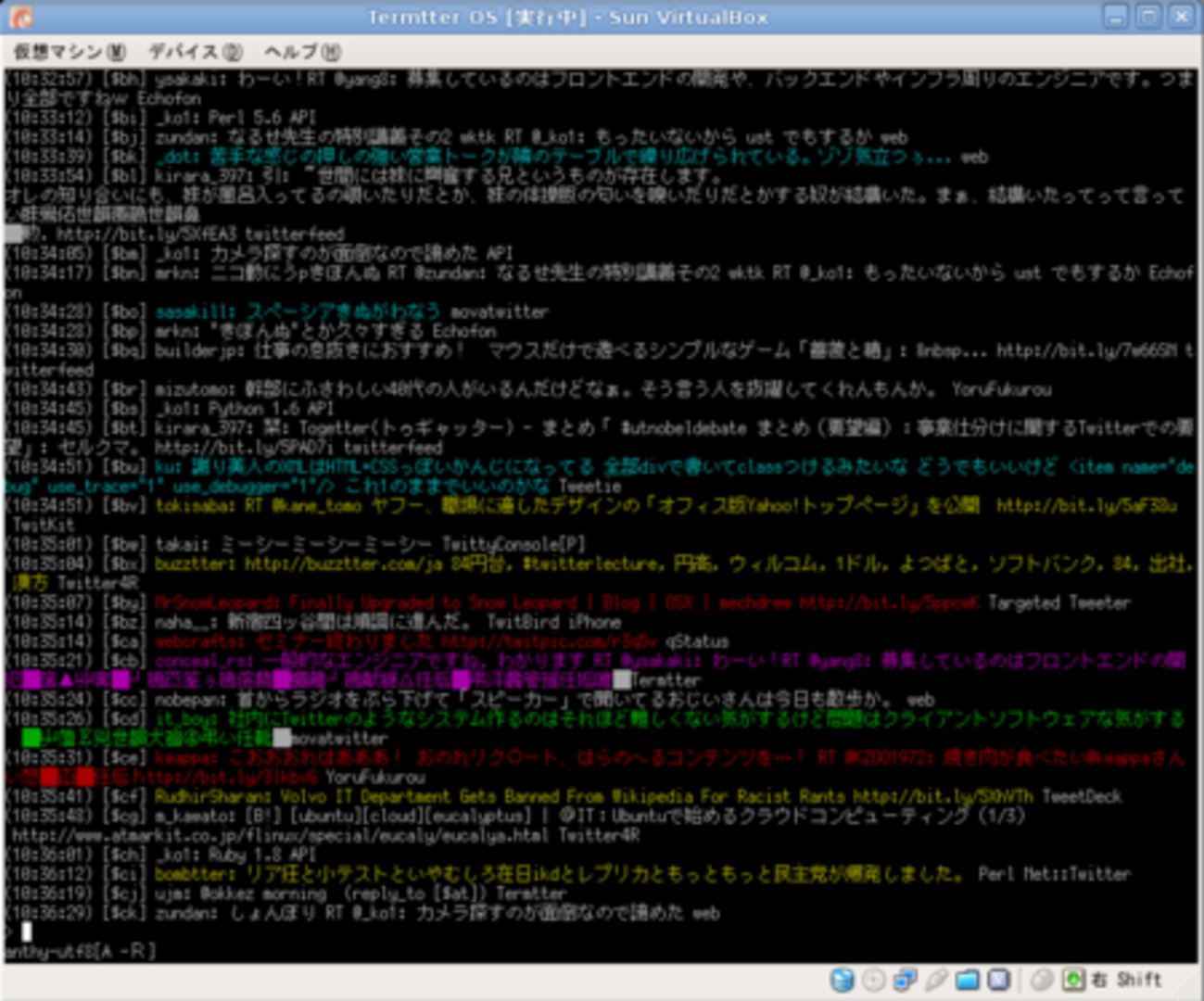
Task: Open the 仮想マシン menu
Action: pos(70,51)
